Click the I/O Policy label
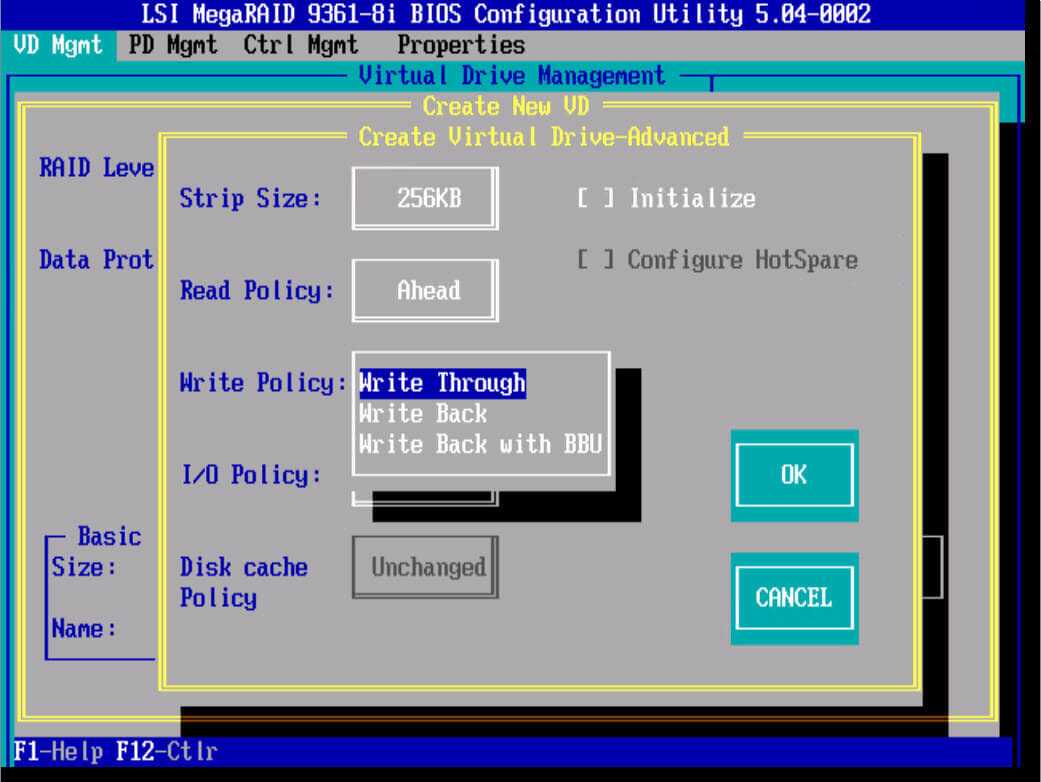Viewport: 1041px width, 782px height. click(250, 474)
